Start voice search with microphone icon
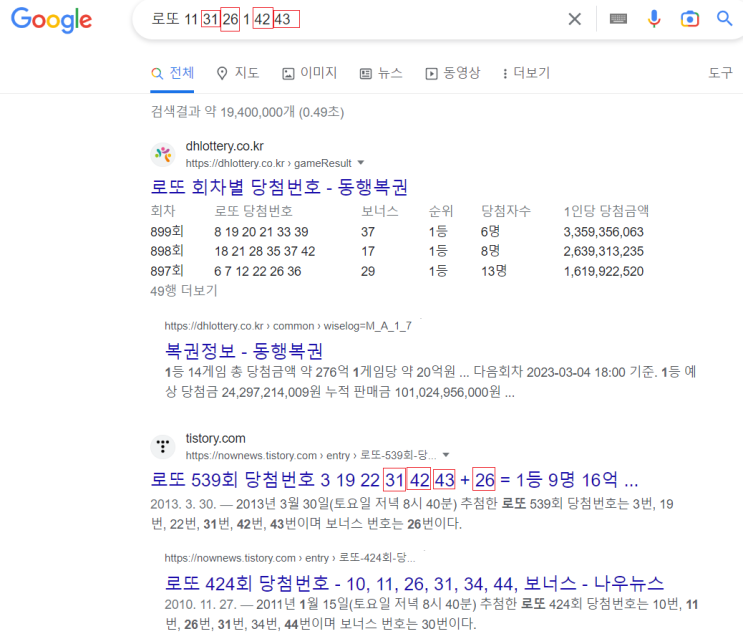 [654, 19]
